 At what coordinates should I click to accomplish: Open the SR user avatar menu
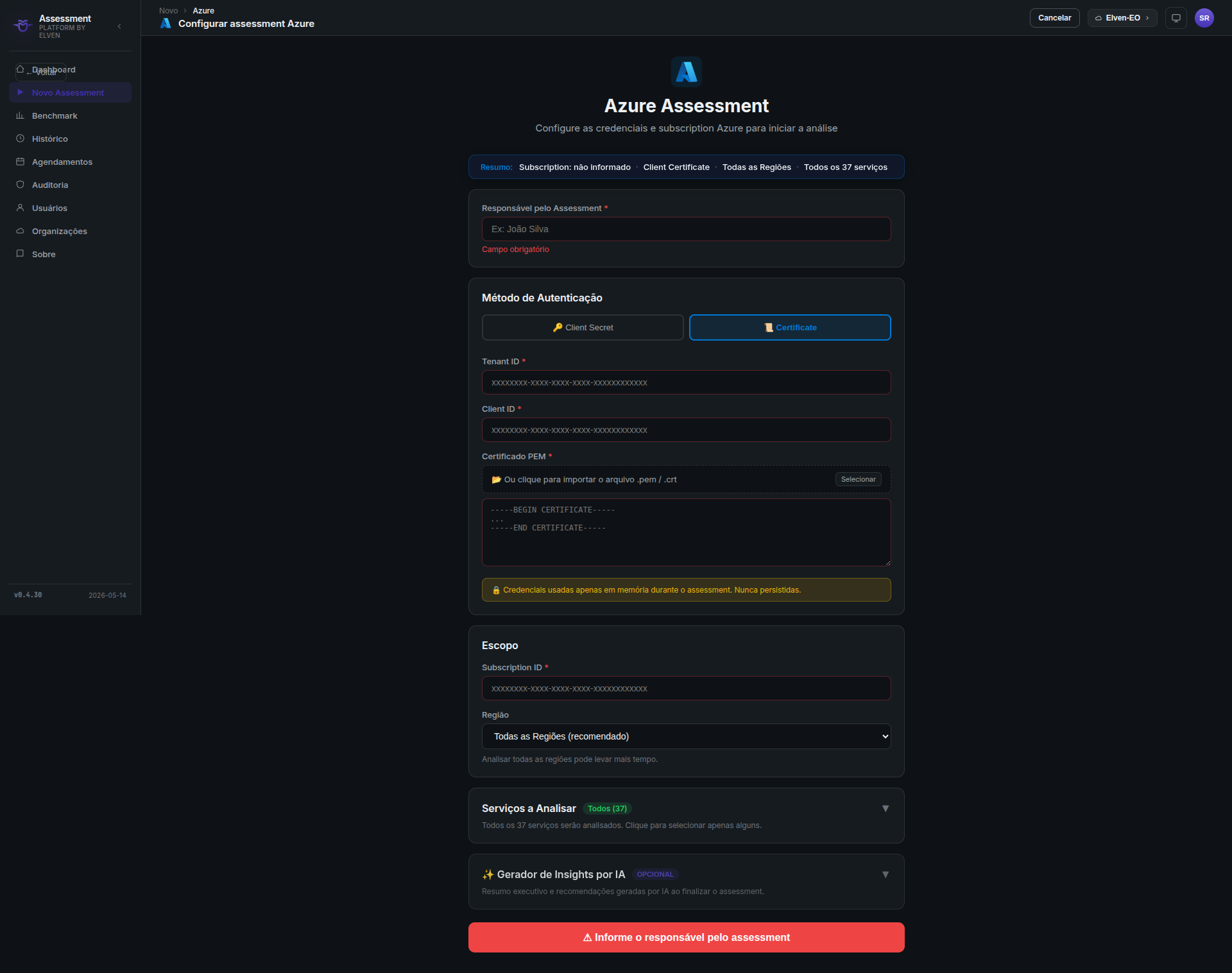coord(1204,18)
